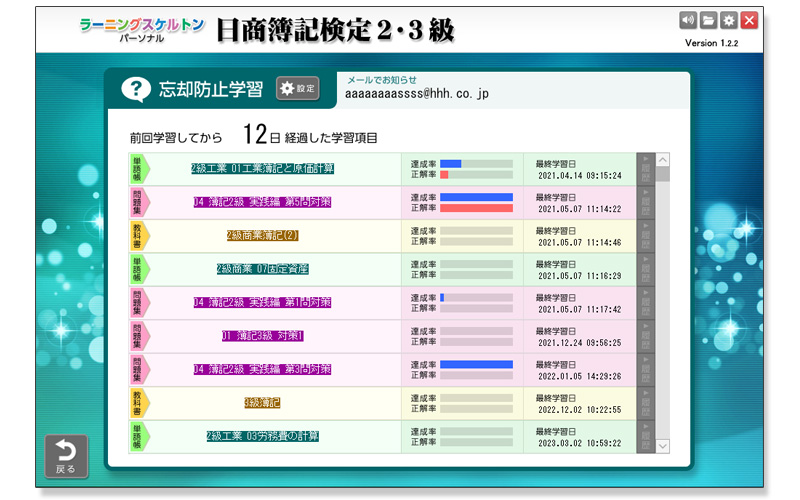Click 問題集 tag of 第3問対策 row
The width and height of the screenshot is (800, 500).
coord(139,370)
